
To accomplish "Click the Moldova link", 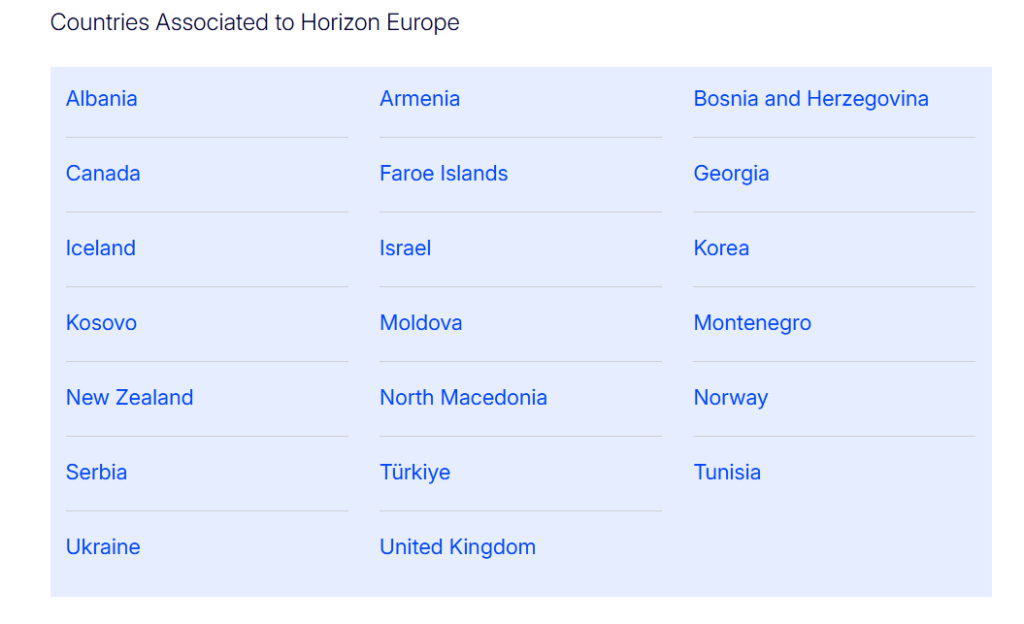I will 421,322.
